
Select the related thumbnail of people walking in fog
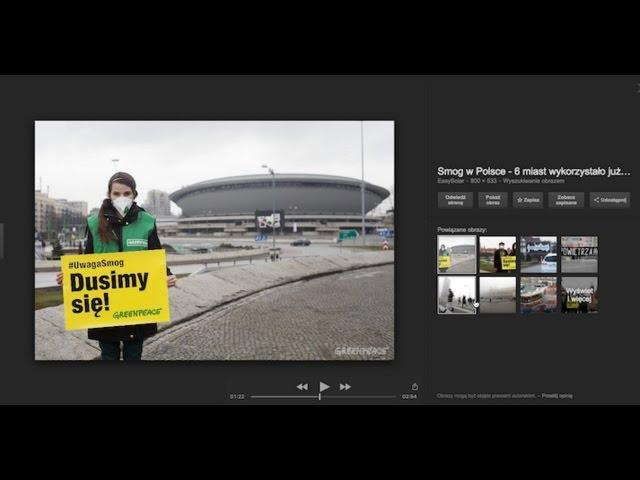457,295
